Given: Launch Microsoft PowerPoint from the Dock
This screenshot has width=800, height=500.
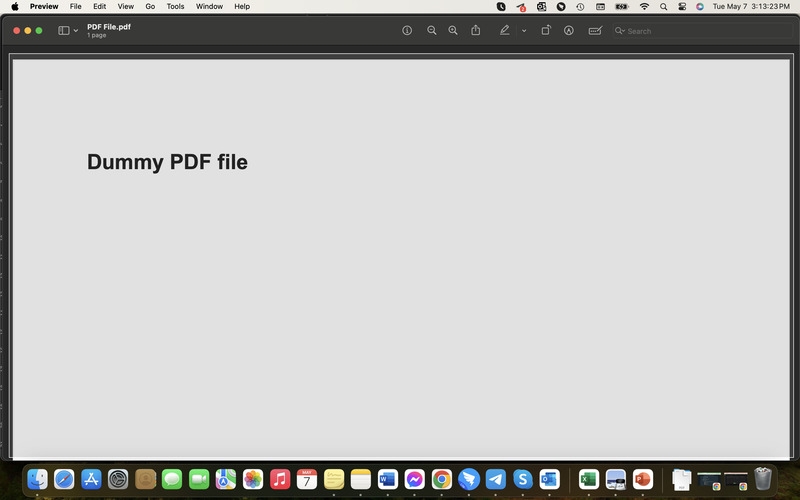Looking at the screenshot, I should pyautogui.click(x=643, y=480).
